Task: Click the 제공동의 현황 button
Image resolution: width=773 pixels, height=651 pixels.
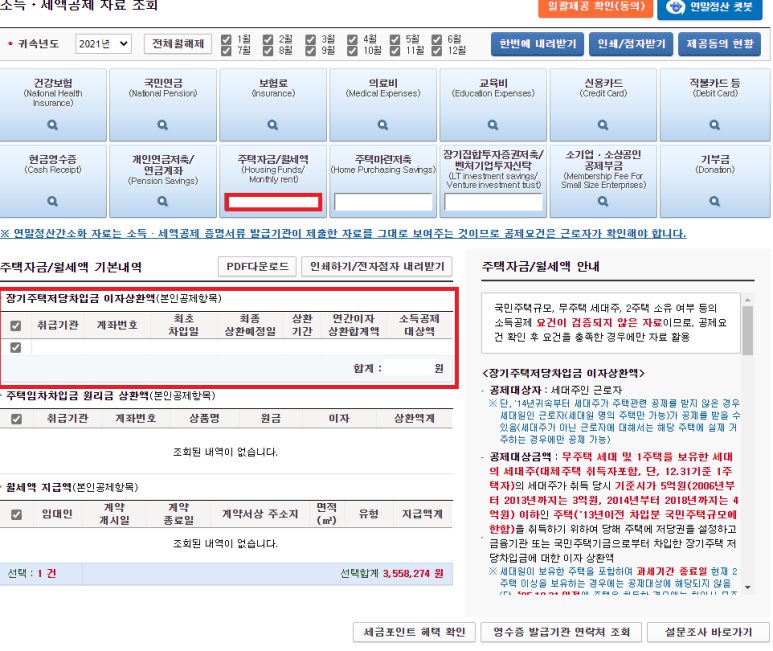Action: point(720,44)
